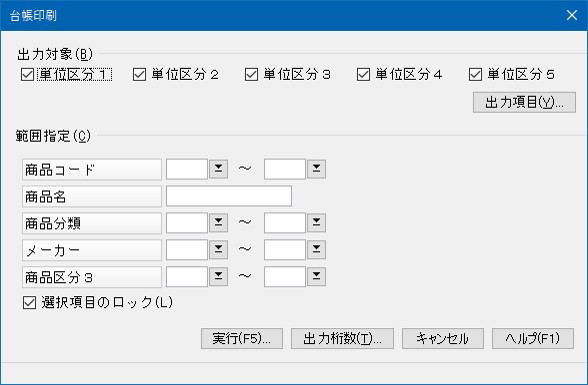The image size is (588, 385).
Task: Uncheck the 単位区分 1 checkbox
Action: coord(27,74)
